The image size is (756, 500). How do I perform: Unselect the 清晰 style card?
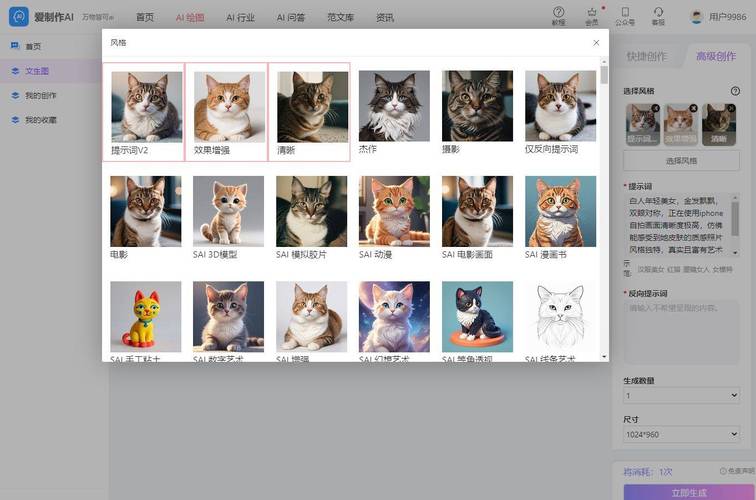coord(310,110)
